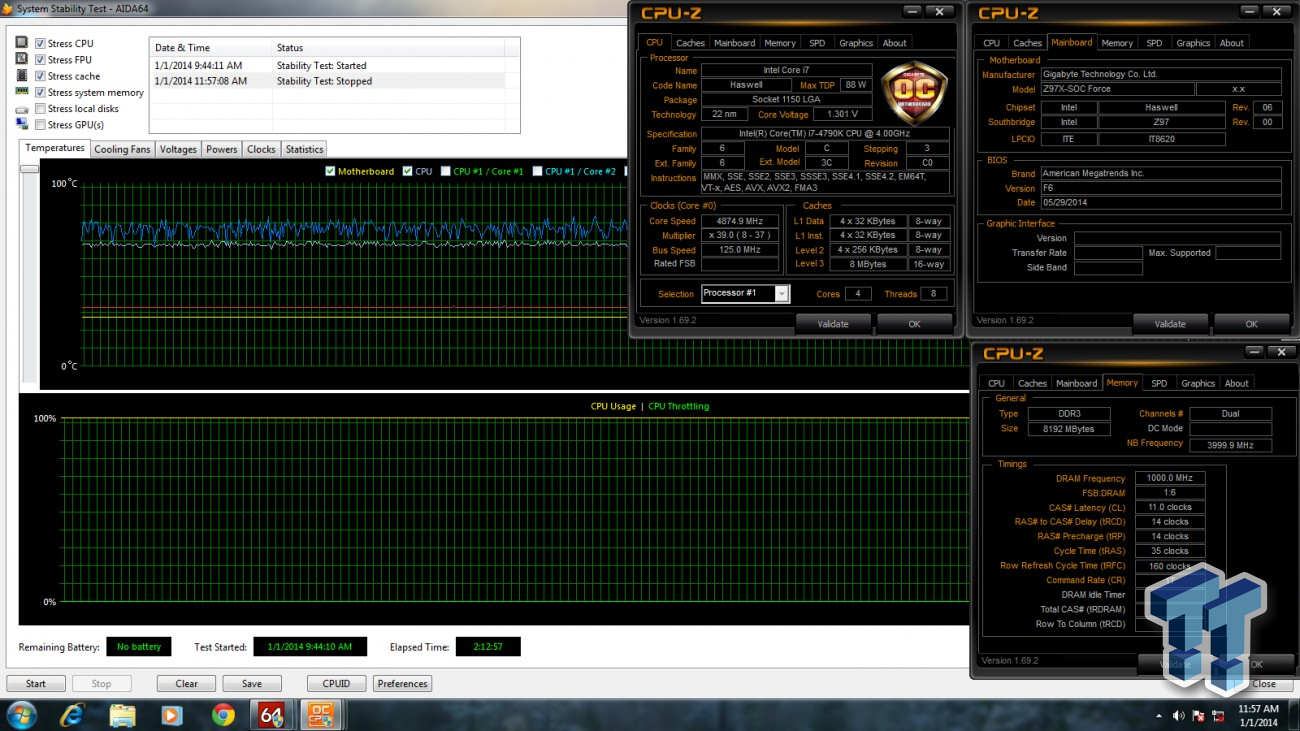Select the Temperatures tab in AIDA64
Screen dimensions: 1300x731
point(55,148)
